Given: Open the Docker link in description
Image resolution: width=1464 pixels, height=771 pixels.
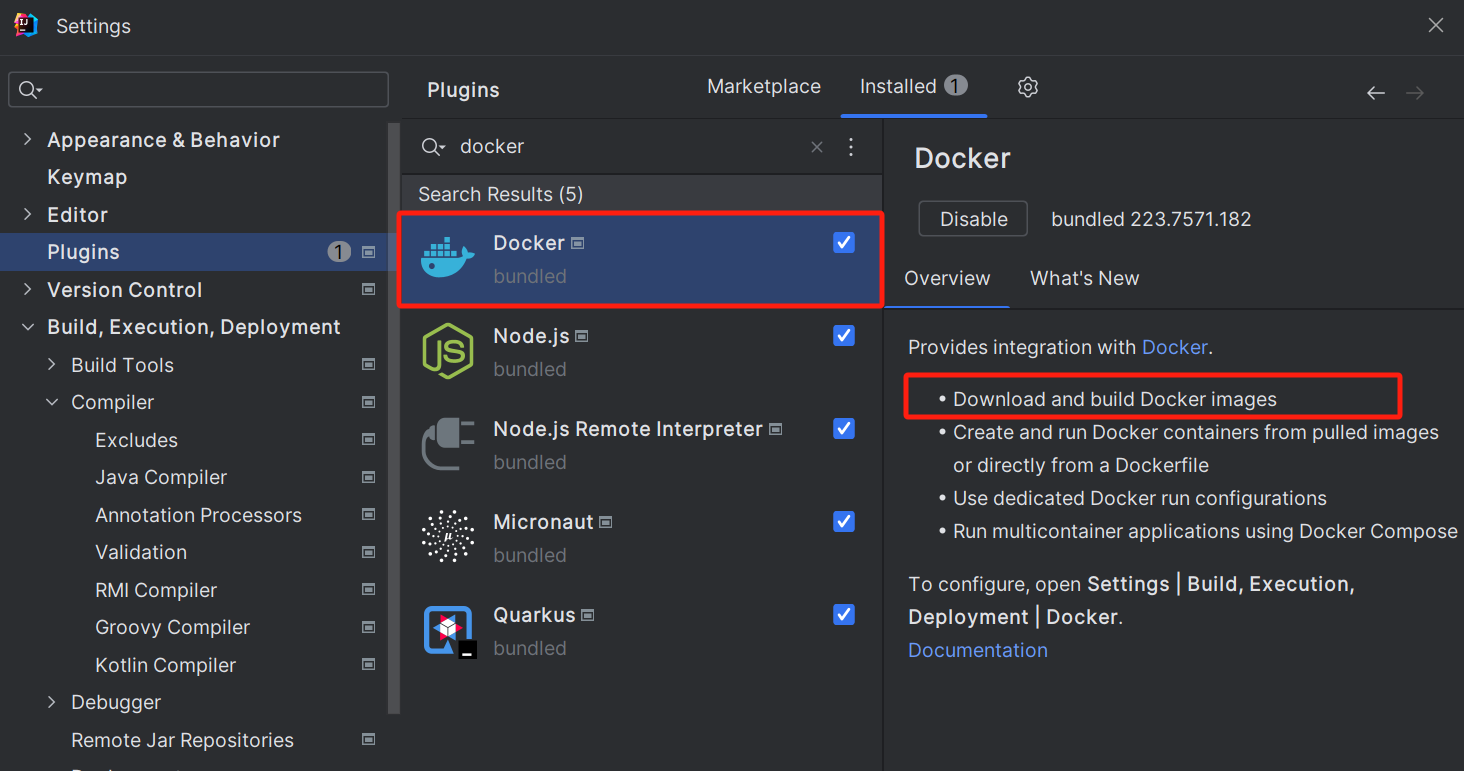Looking at the screenshot, I should pyautogui.click(x=1174, y=348).
